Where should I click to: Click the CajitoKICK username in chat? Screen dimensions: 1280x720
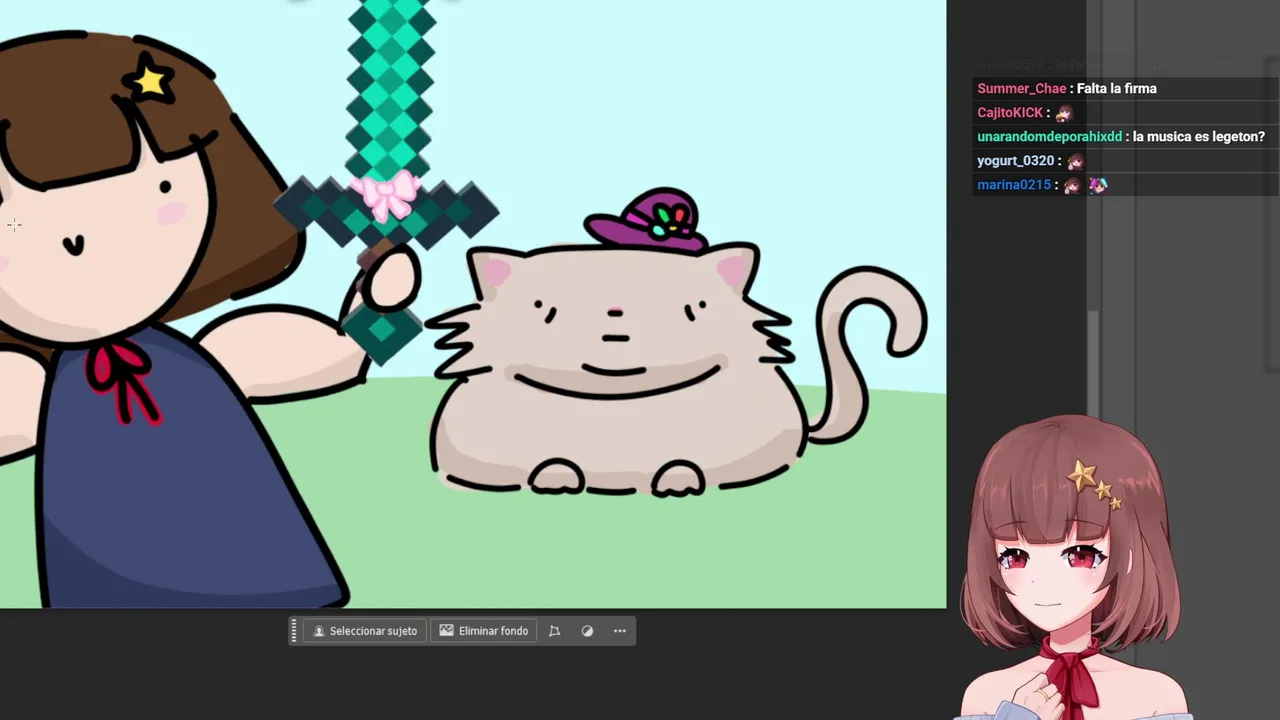(x=1010, y=113)
